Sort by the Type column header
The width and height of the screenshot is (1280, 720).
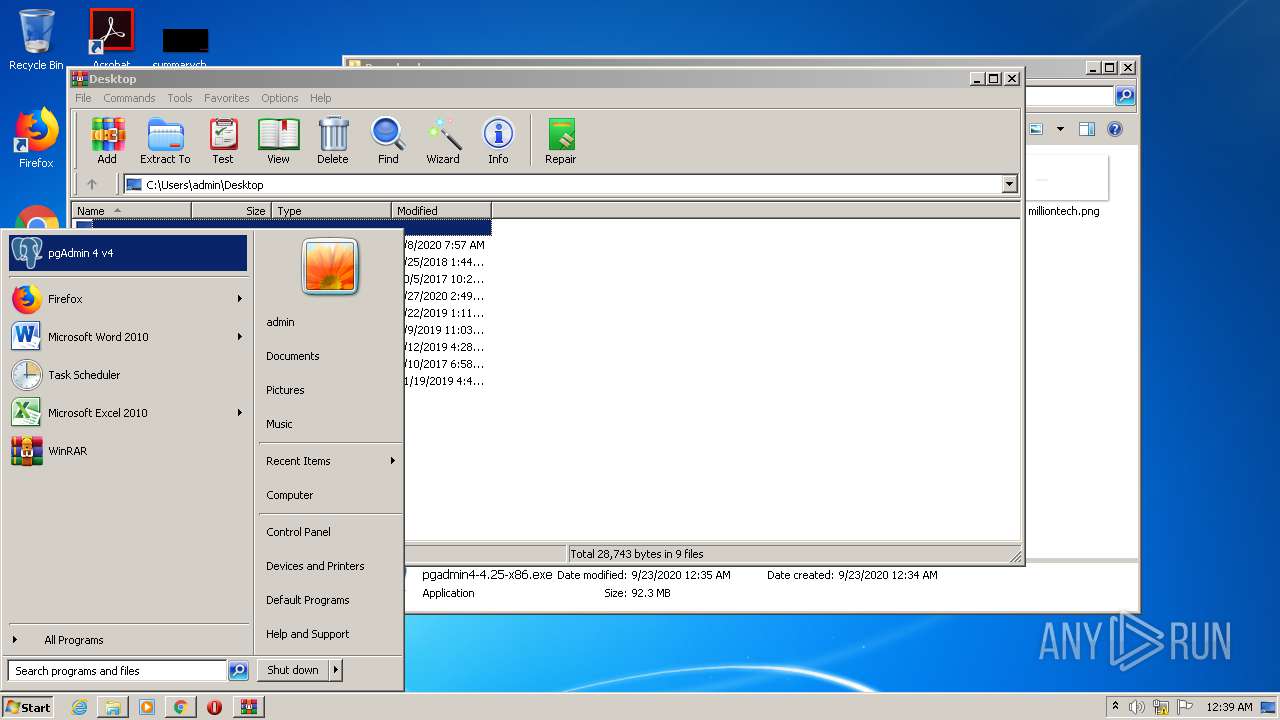pos(331,211)
